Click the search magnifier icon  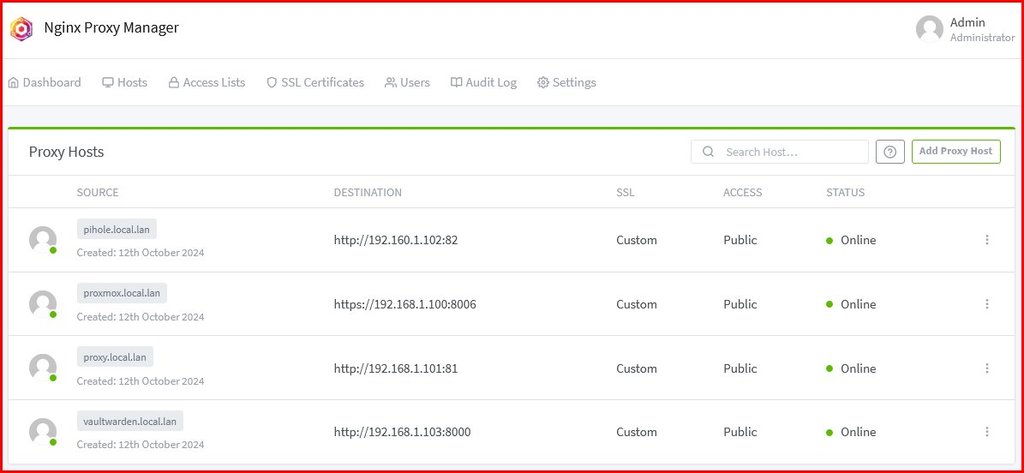pyautogui.click(x=708, y=152)
